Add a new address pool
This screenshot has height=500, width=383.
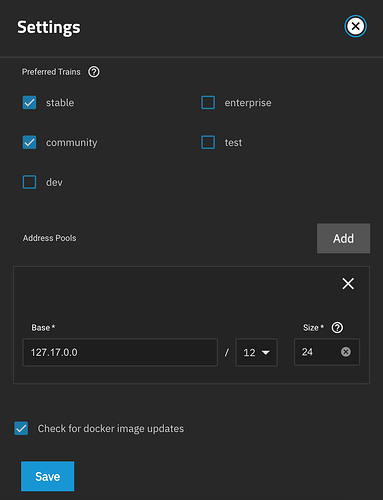pos(343,238)
